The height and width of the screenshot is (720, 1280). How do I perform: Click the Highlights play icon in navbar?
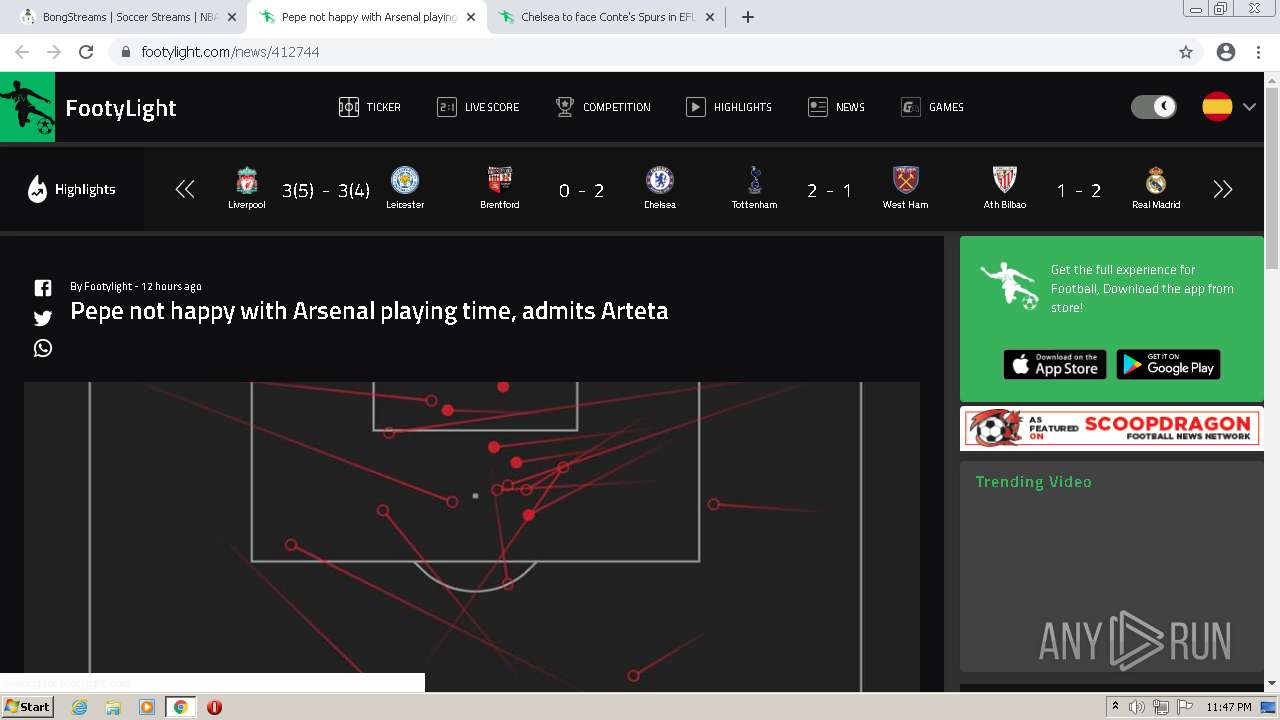[696, 107]
